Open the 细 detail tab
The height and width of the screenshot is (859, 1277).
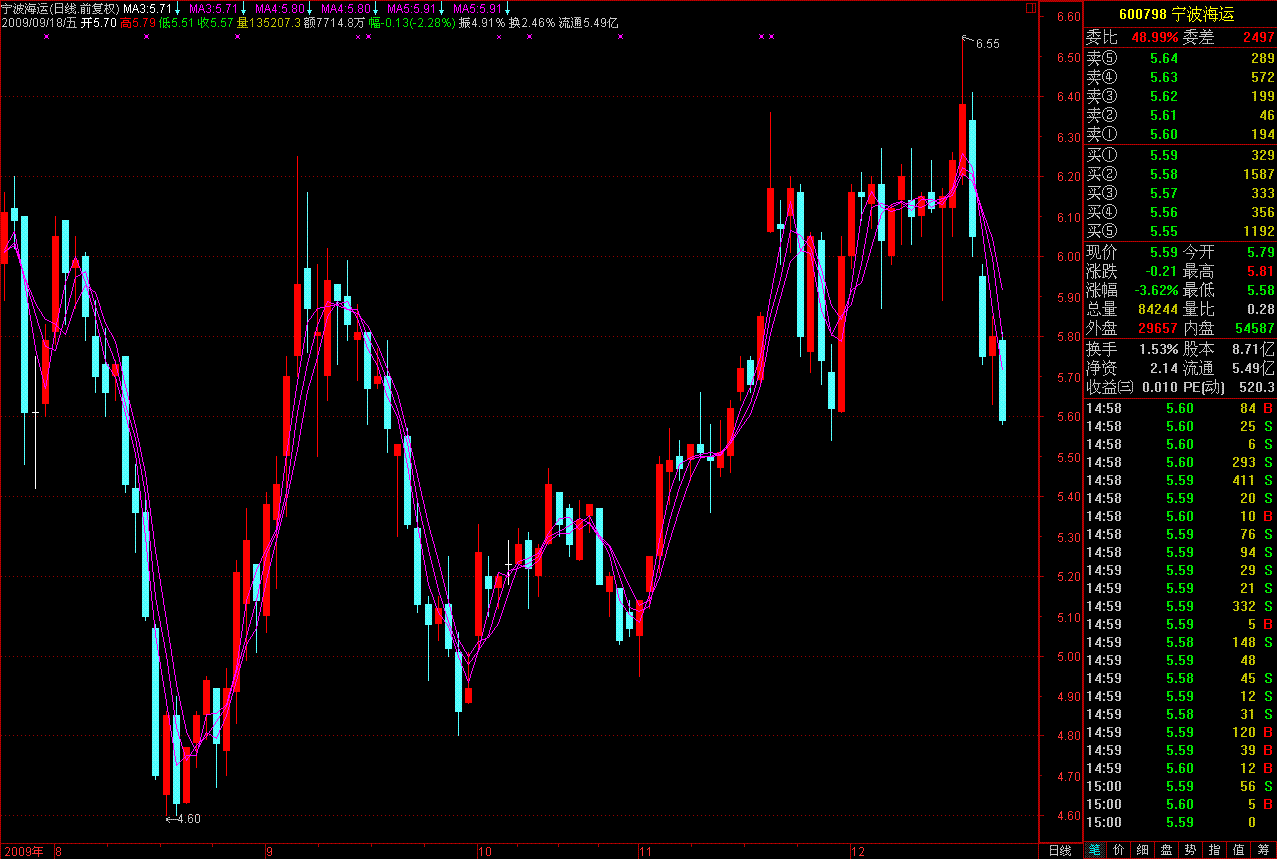click(1142, 850)
